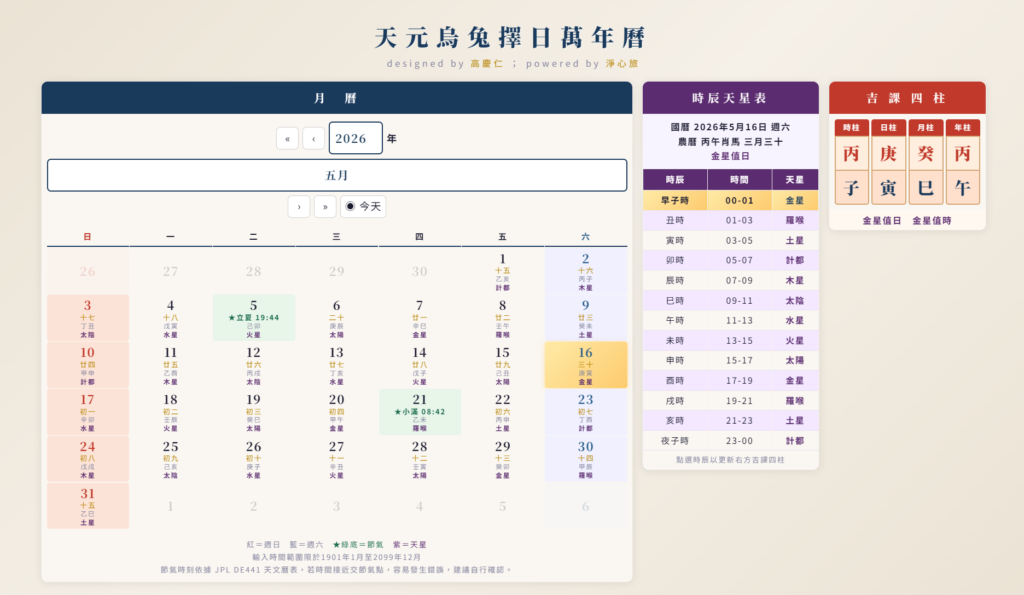Edit the year field showing 2026

click(355, 138)
